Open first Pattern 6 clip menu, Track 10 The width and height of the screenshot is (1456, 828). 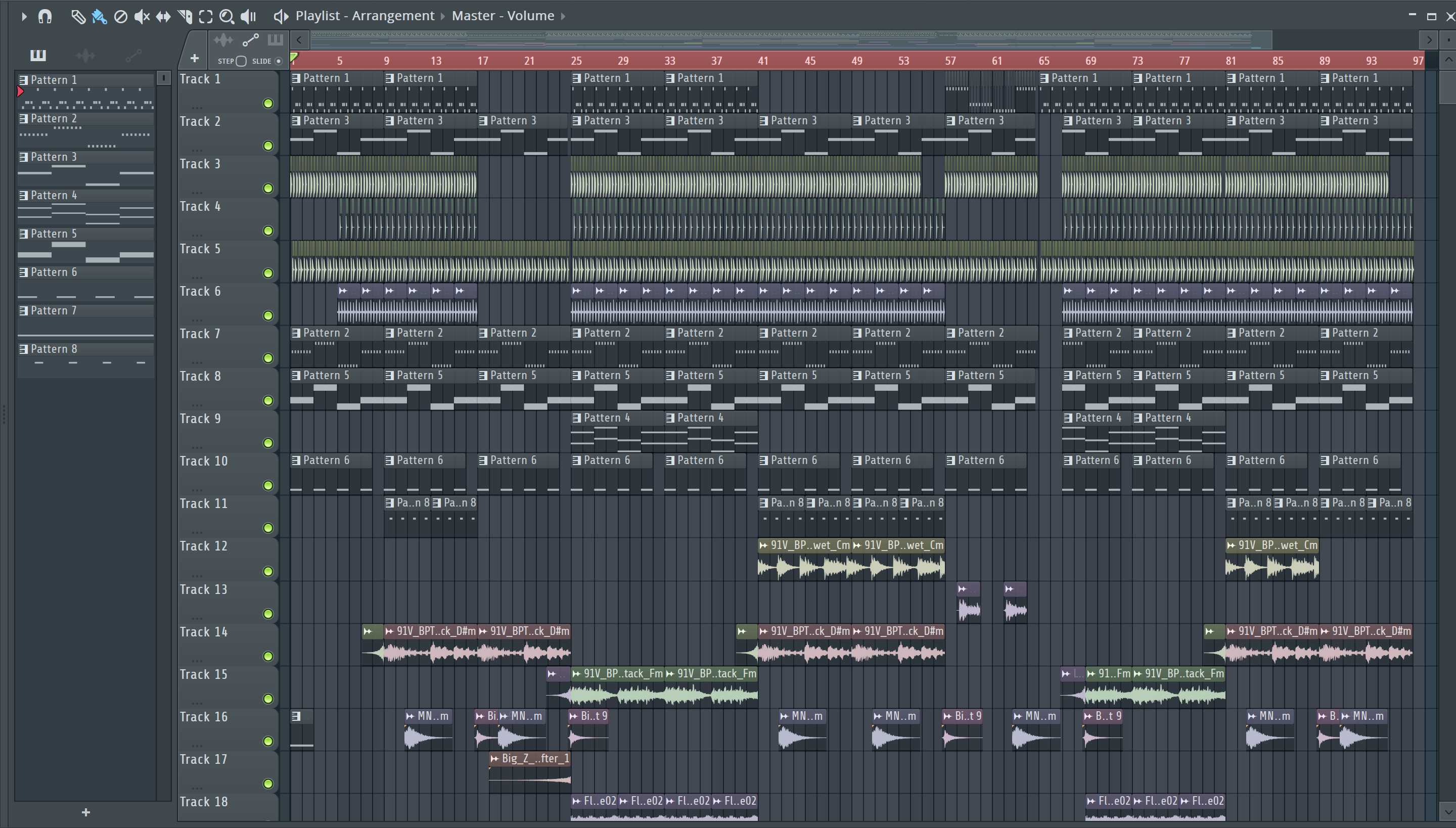coord(296,460)
